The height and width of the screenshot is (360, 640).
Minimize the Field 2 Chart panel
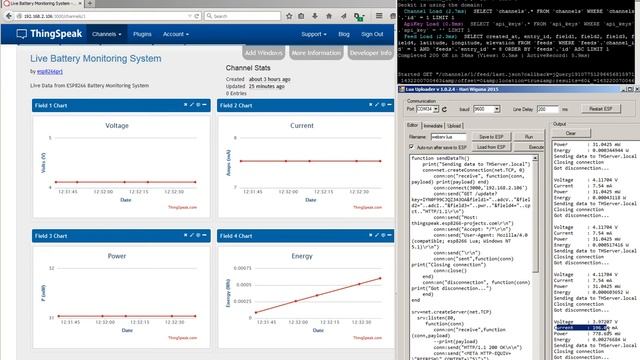(389, 105)
